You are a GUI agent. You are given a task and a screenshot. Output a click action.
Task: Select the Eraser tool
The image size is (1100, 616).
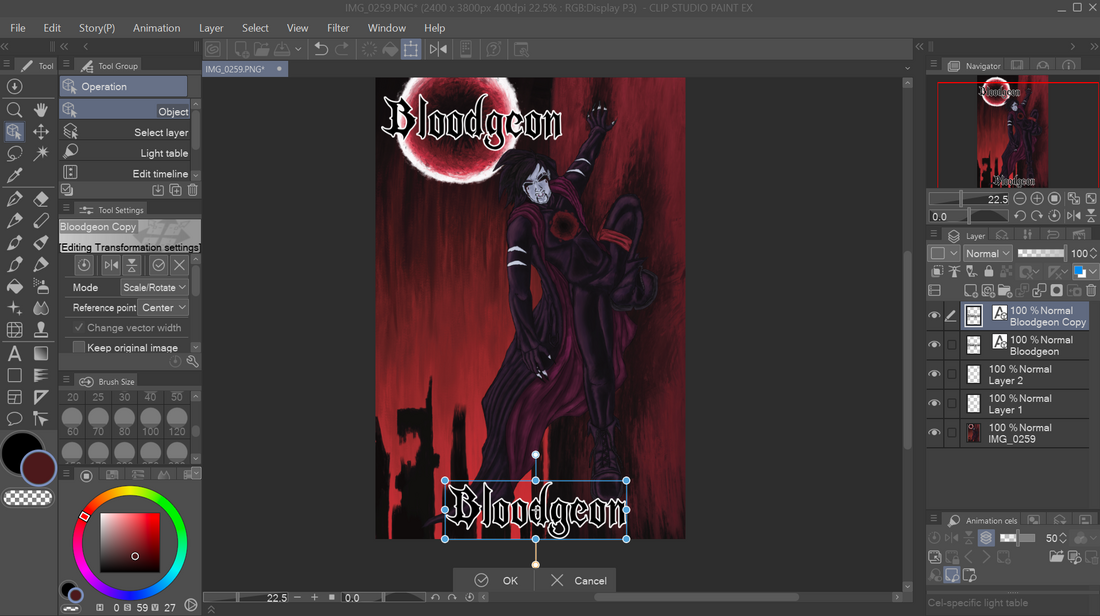pyautogui.click(x=41, y=199)
